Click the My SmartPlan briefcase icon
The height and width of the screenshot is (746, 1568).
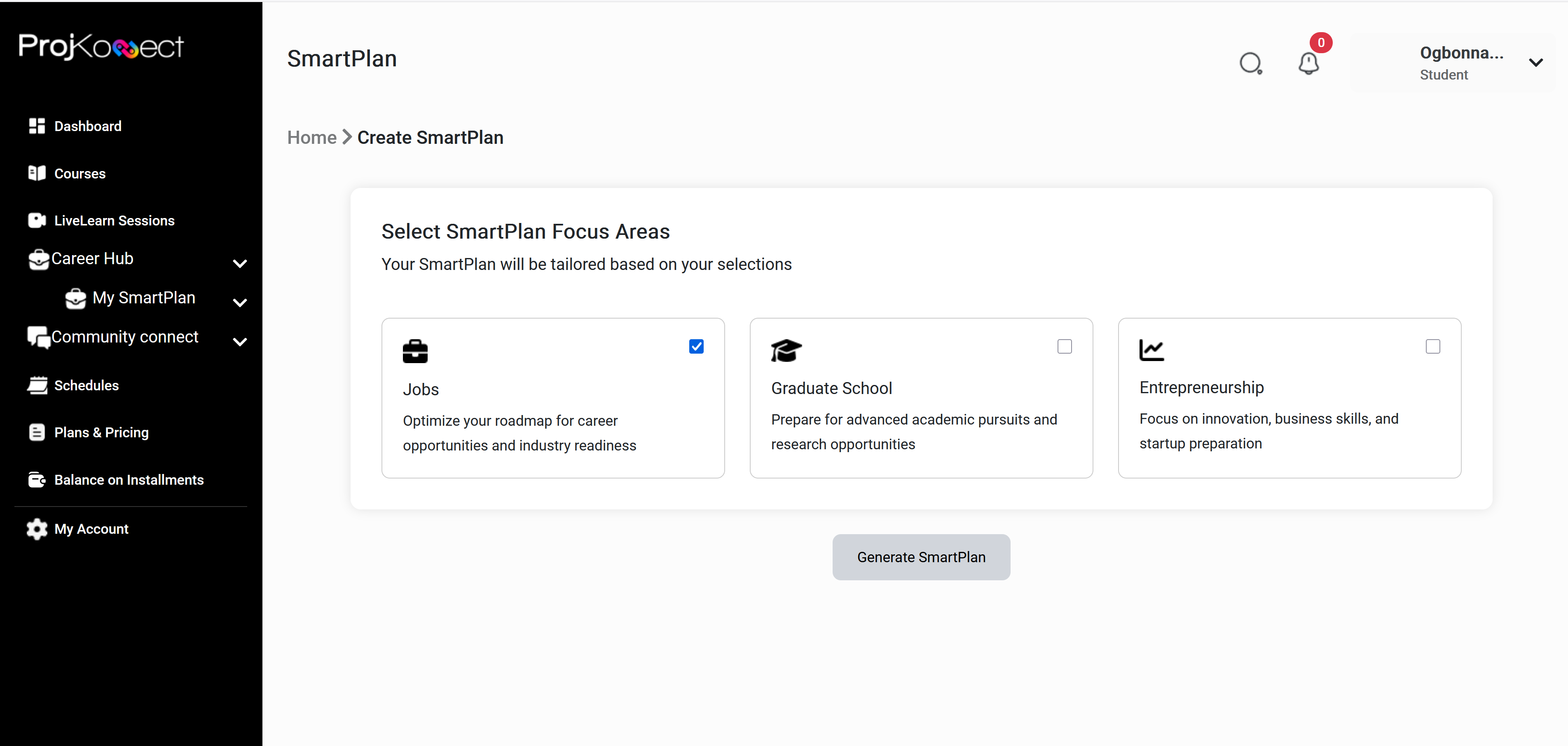point(76,298)
